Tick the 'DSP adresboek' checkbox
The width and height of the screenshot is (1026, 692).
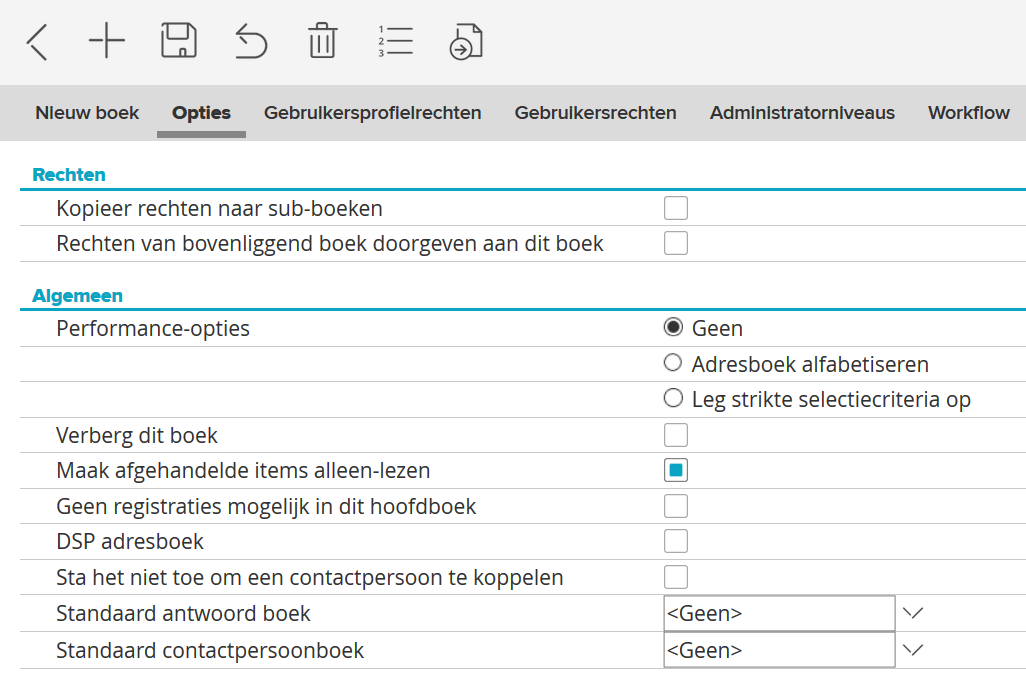[676, 542]
